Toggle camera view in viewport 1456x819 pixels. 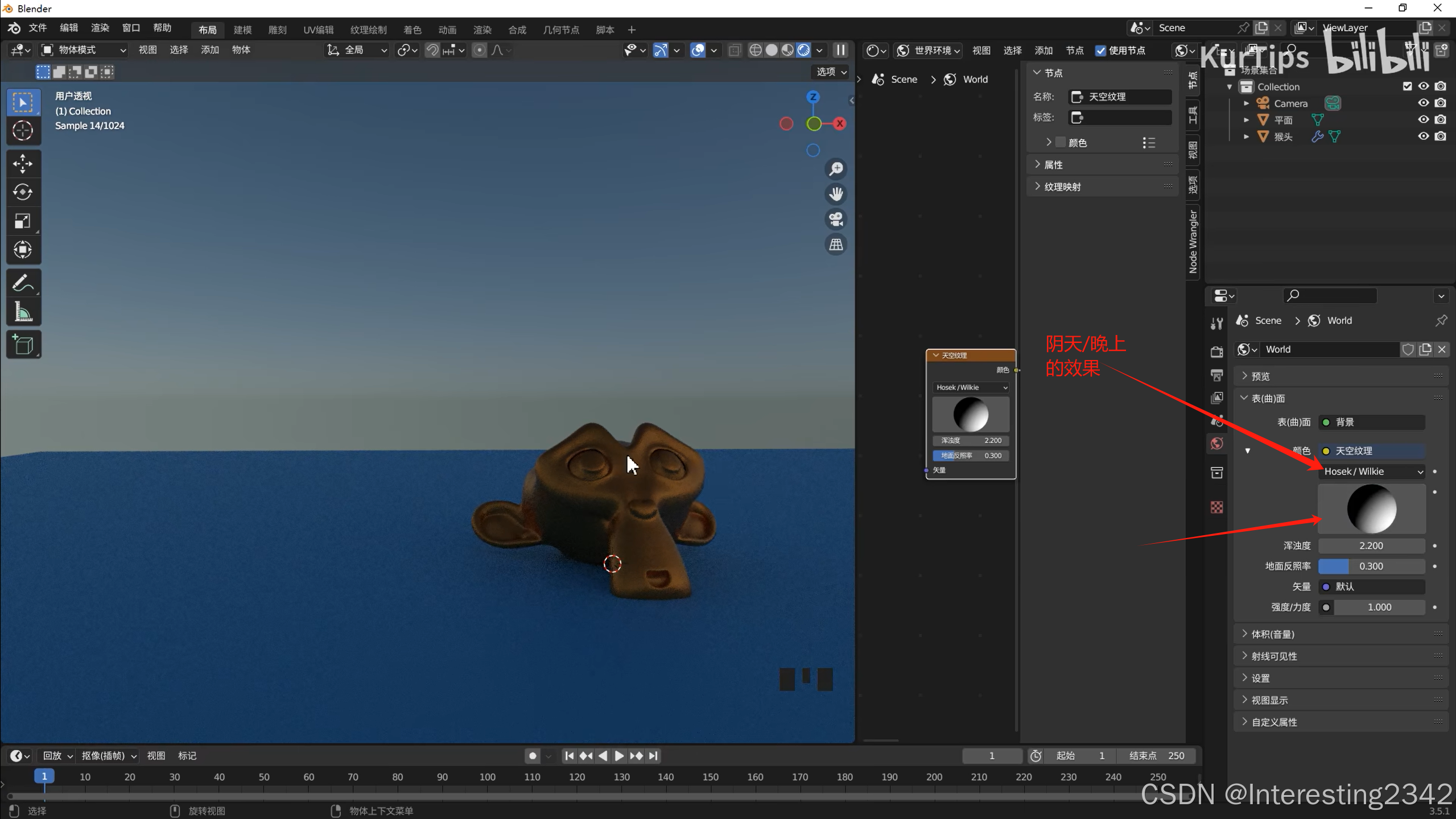[x=836, y=220]
